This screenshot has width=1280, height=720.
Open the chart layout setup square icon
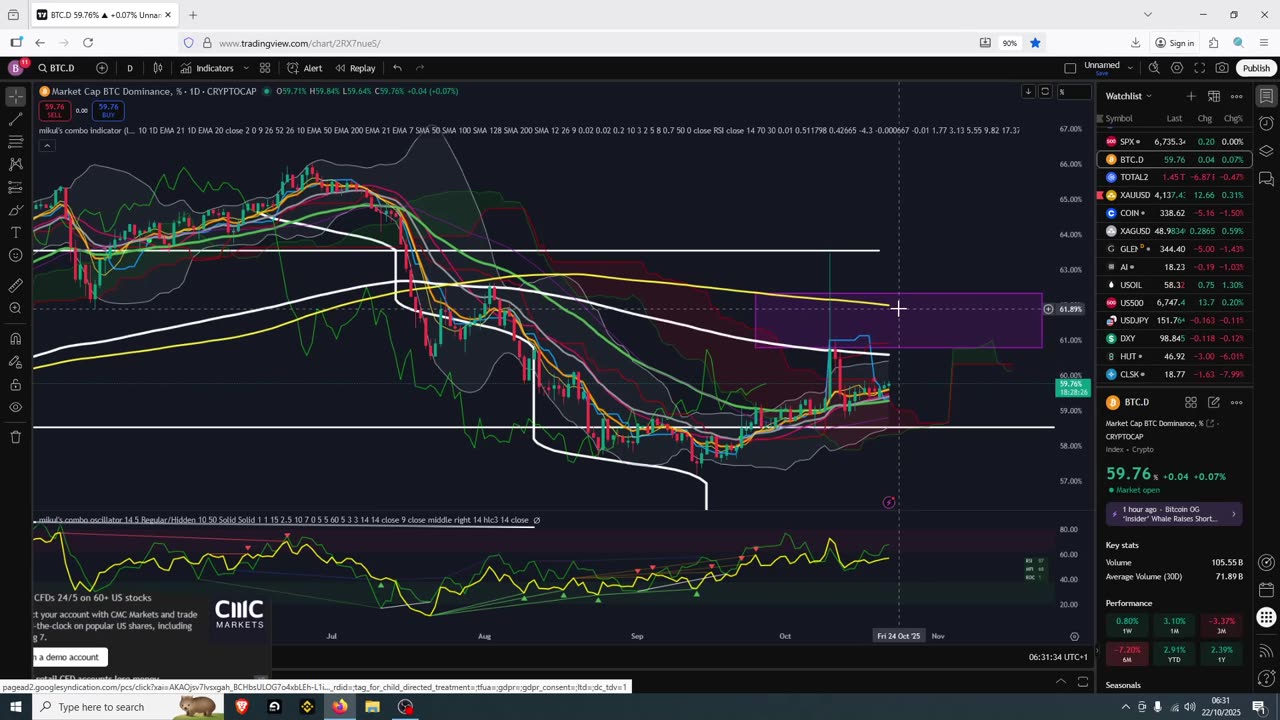coord(1070,68)
